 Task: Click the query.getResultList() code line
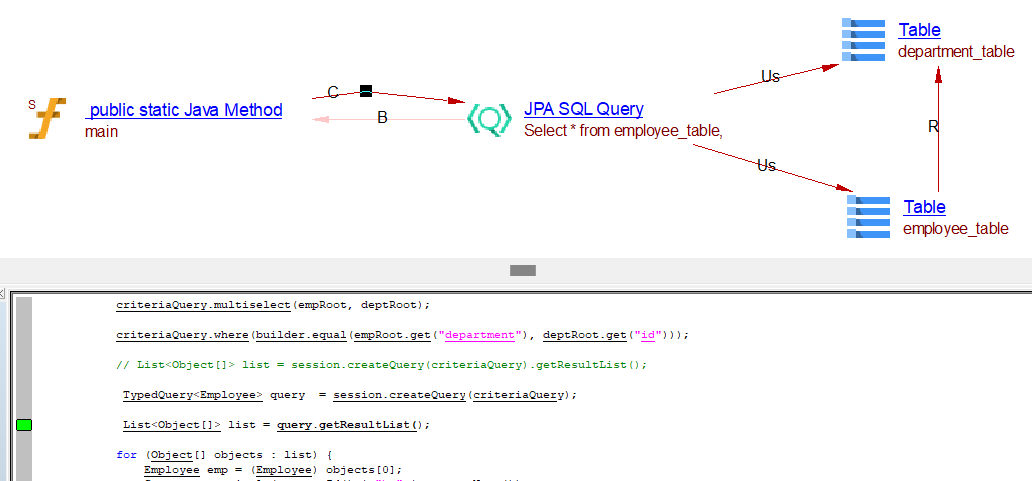(x=276, y=425)
